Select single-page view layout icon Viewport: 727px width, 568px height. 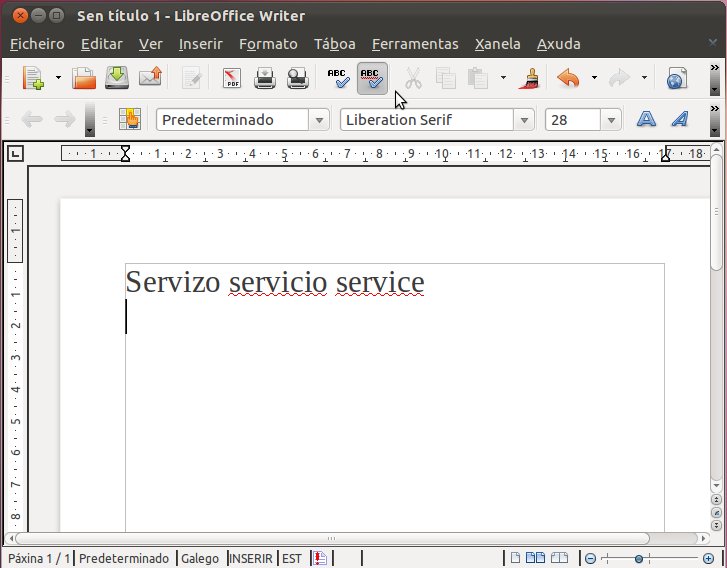[516, 557]
